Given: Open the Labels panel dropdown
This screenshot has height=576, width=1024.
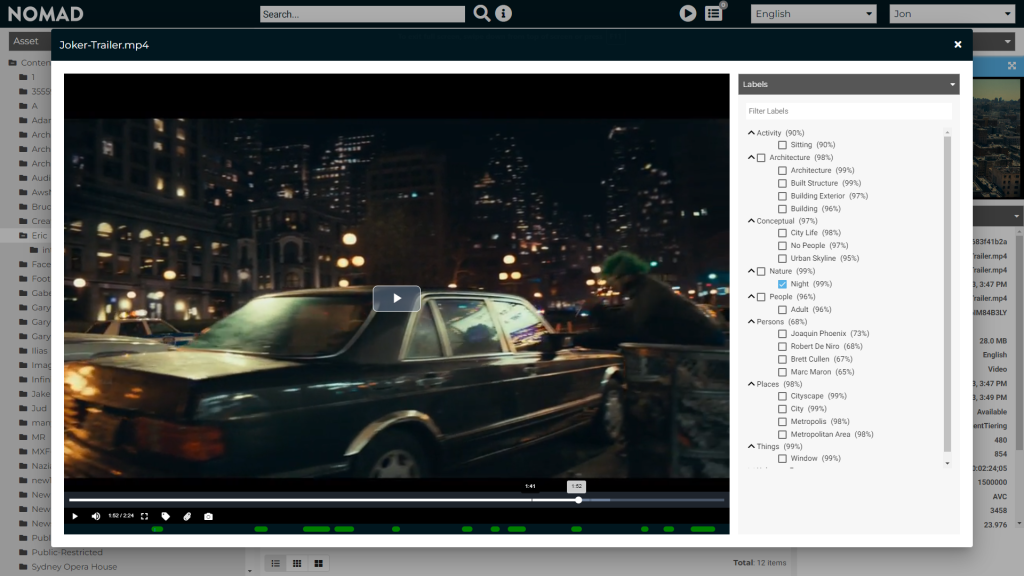Looking at the screenshot, I should pyautogui.click(x=848, y=84).
